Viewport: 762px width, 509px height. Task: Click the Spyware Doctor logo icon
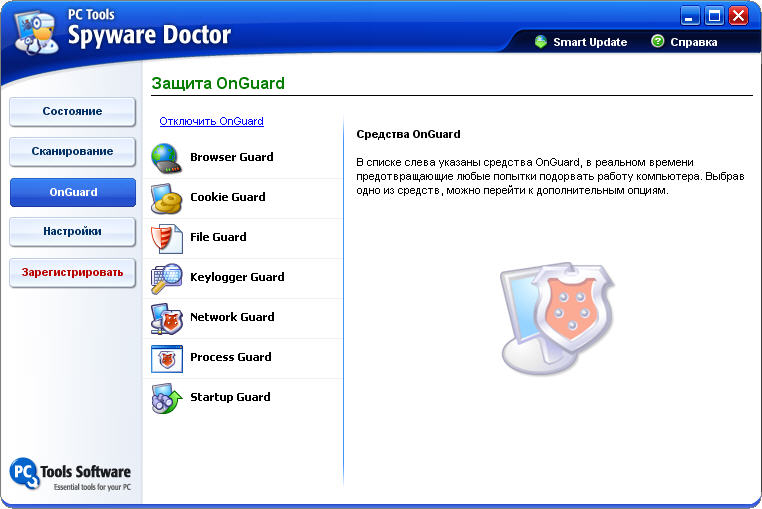(x=36, y=32)
